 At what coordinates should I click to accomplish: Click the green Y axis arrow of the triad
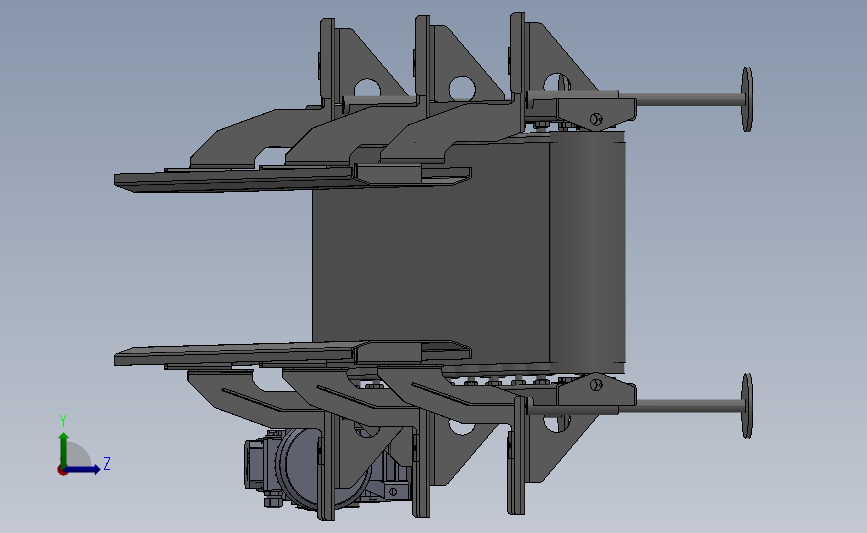pyautogui.click(x=64, y=449)
